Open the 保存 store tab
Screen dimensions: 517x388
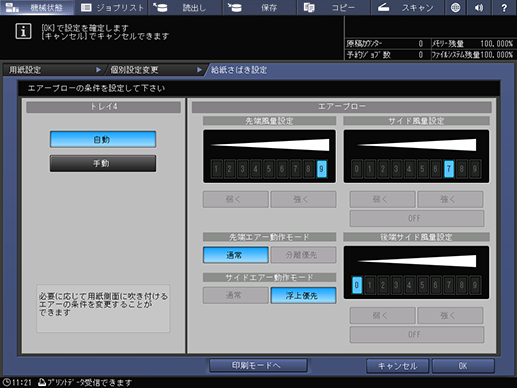(260, 7)
